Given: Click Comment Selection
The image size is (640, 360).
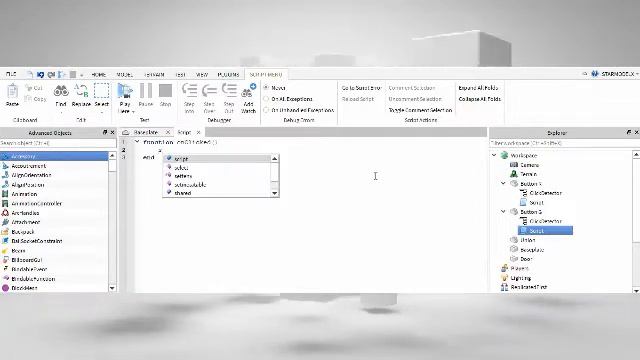Looking at the screenshot, I should pos(411,88).
